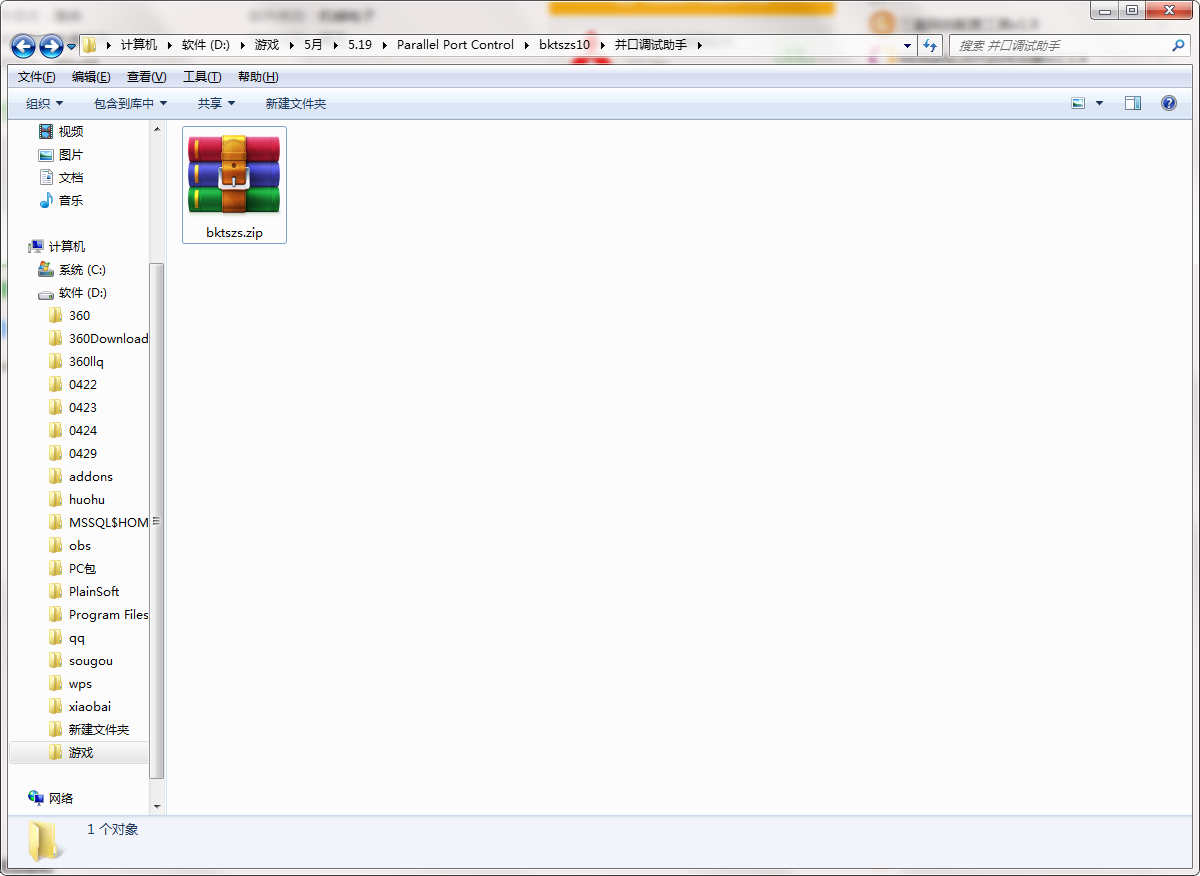Select the bktszs.zip archive file
Viewport: 1200px width, 876px height.
234,185
